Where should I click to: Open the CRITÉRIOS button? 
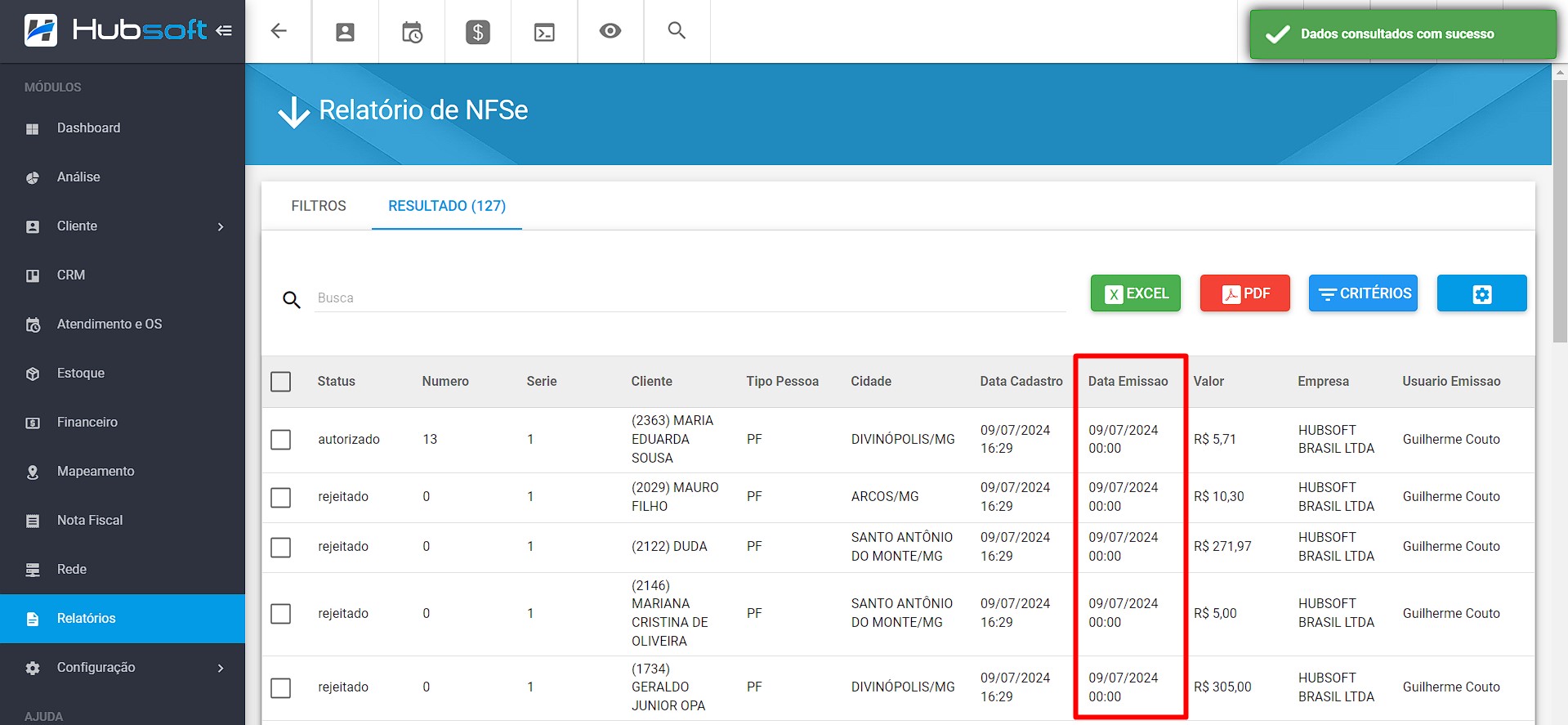pos(1363,293)
